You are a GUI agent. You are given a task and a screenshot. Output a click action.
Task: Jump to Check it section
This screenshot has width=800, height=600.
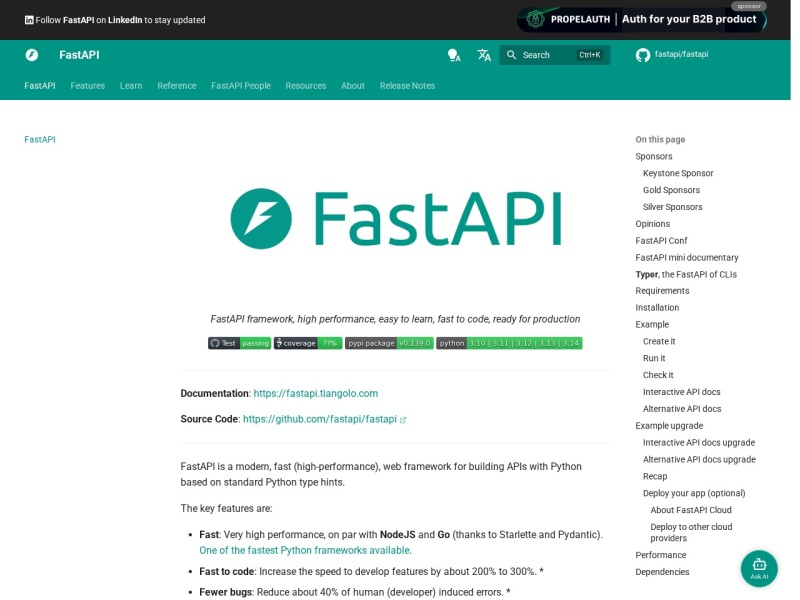click(658, 375)
